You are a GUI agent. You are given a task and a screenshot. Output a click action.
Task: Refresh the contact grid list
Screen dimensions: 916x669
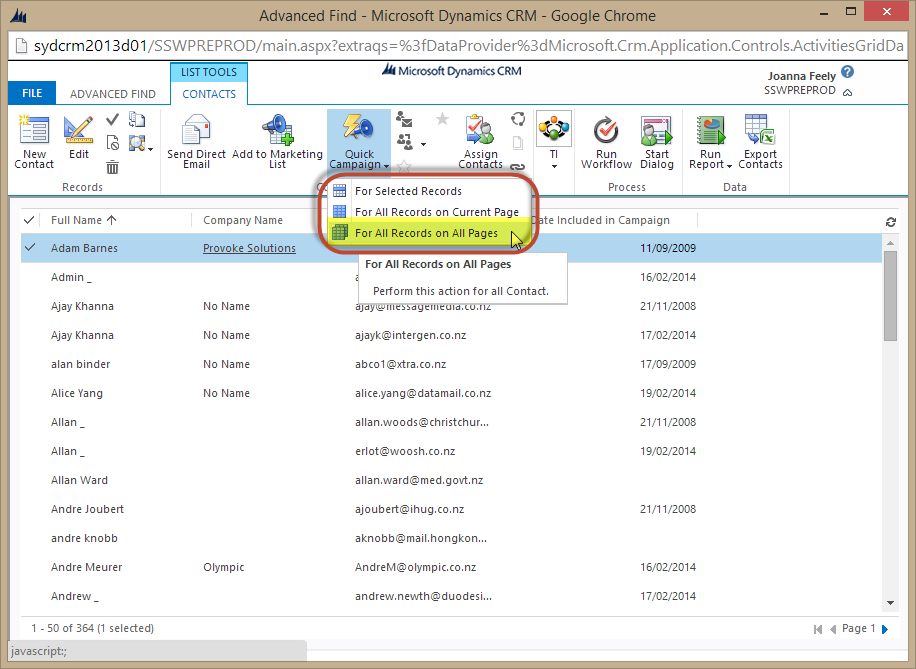pyautogui.click(x=891, y=222)
